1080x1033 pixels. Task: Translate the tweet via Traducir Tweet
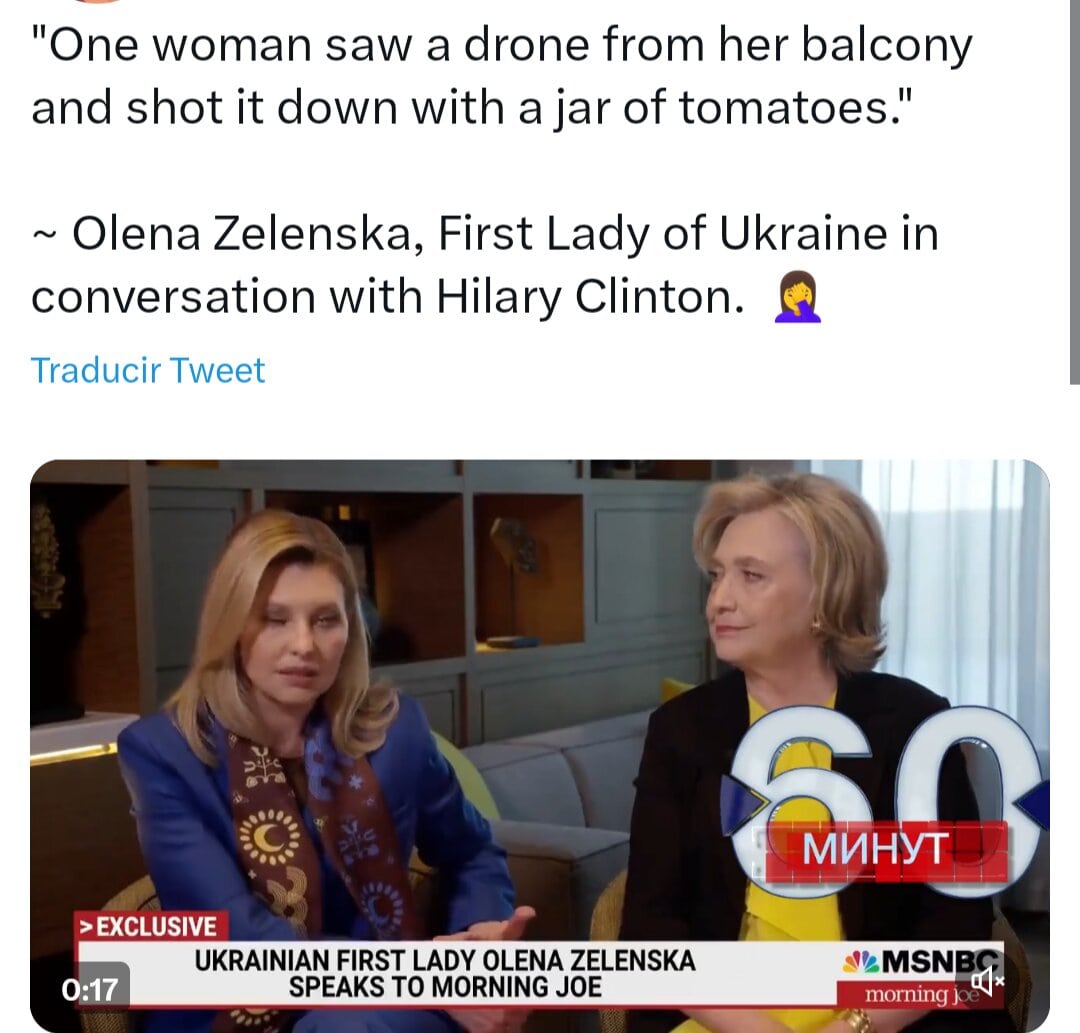click(x=148, y=371)
